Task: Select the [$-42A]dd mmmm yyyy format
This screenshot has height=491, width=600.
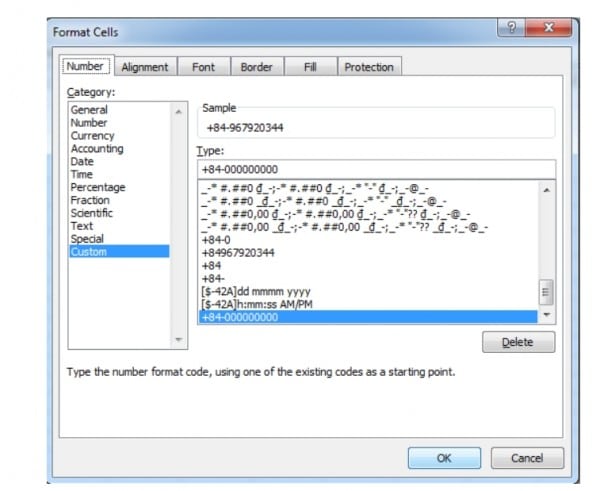Action: 368,292
